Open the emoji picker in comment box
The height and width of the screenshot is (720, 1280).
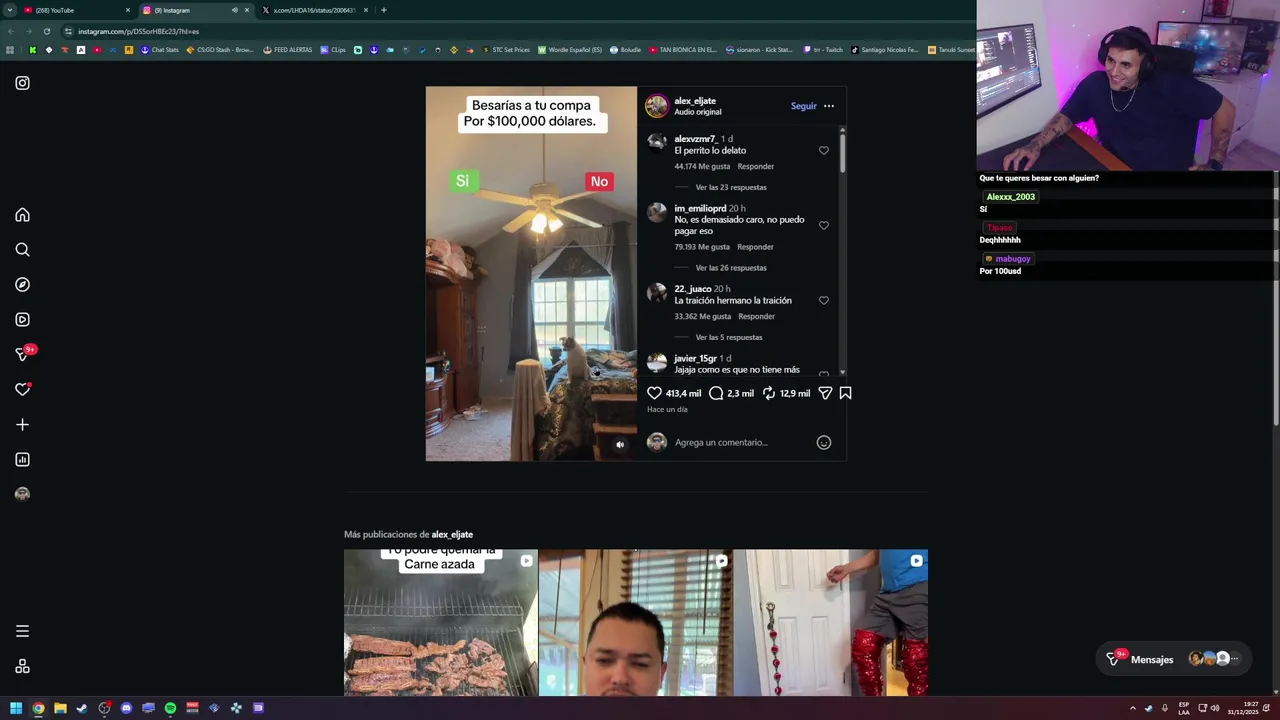(x=824, y=442)
